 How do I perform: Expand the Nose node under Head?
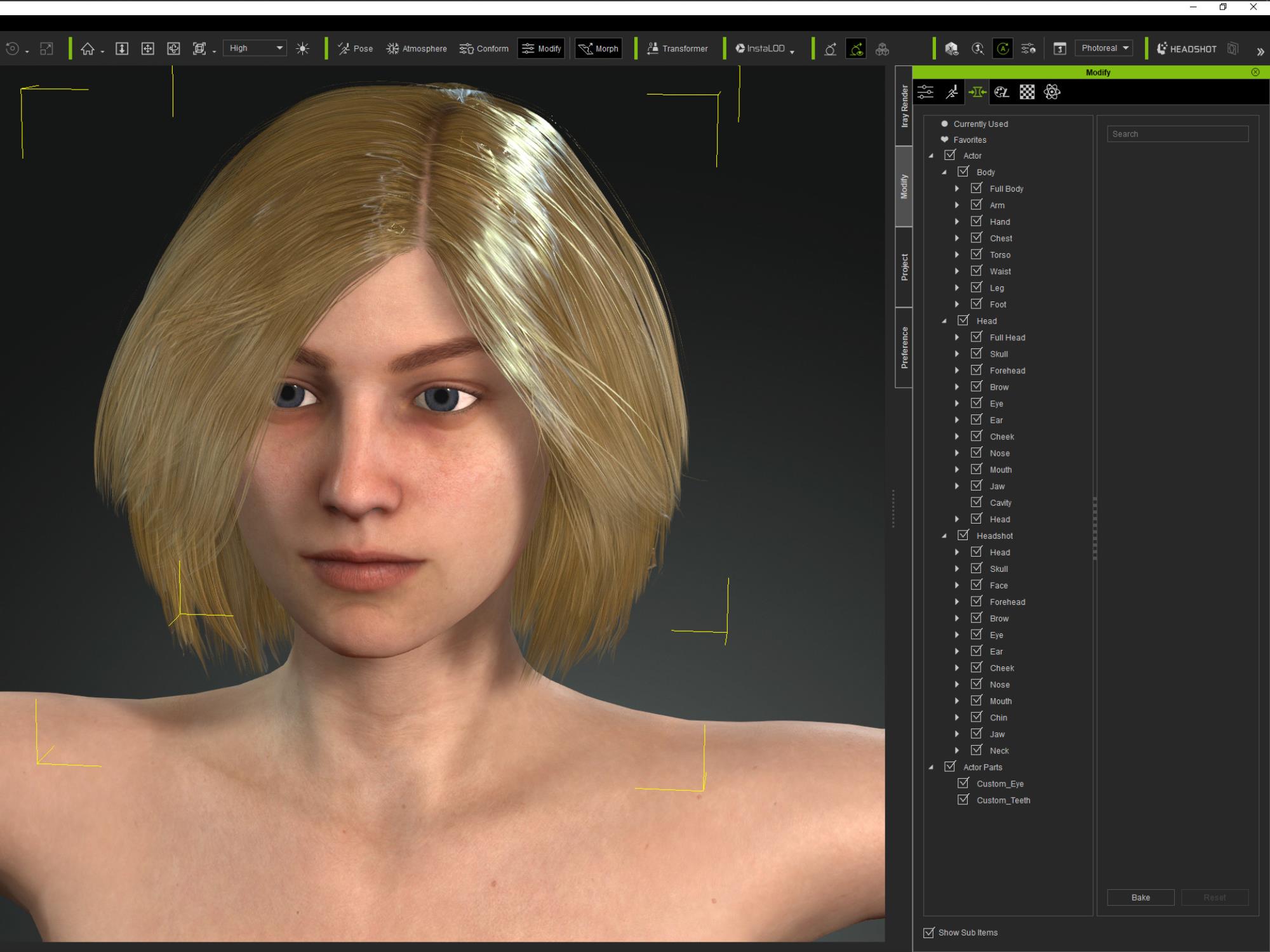[957, 453]
